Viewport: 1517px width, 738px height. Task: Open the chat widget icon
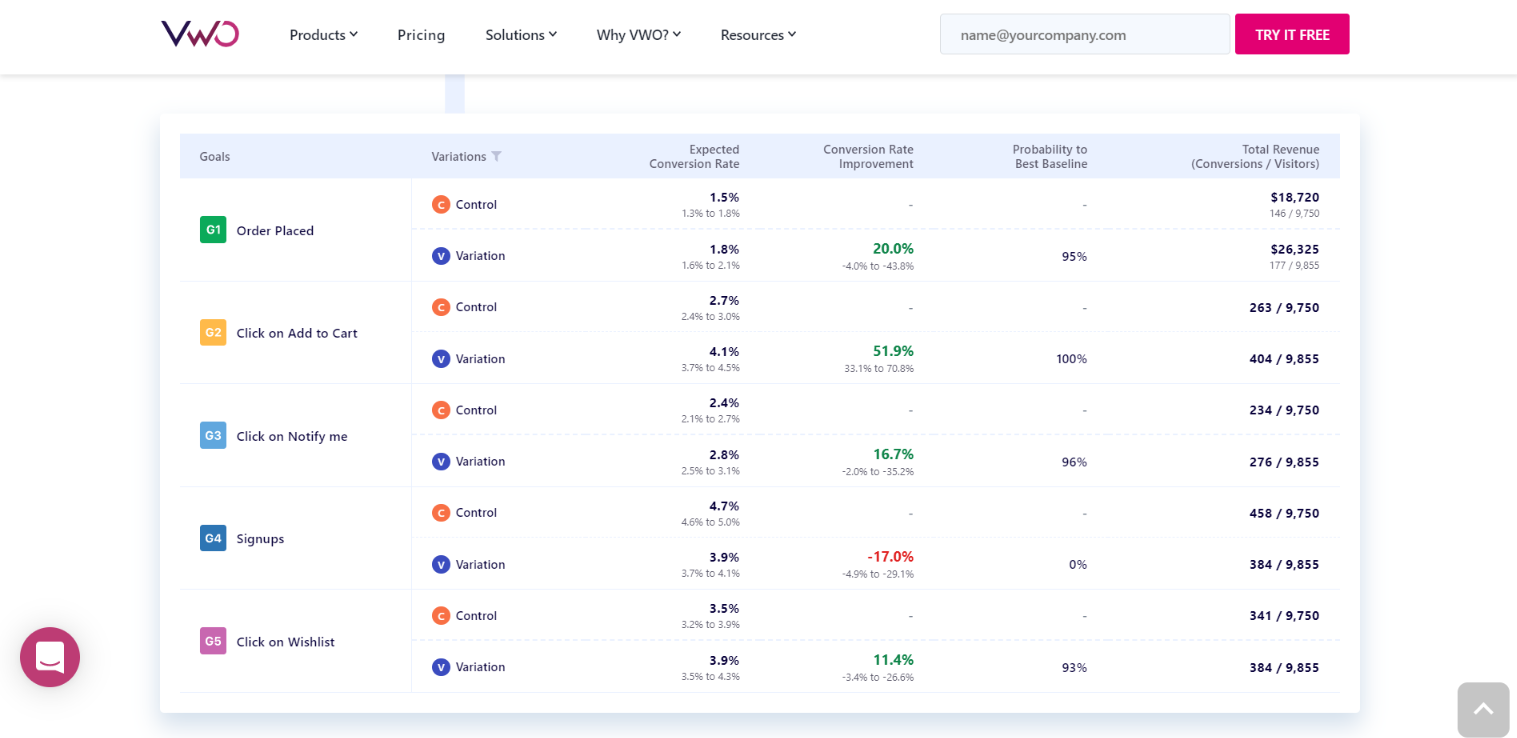[50, 657]
